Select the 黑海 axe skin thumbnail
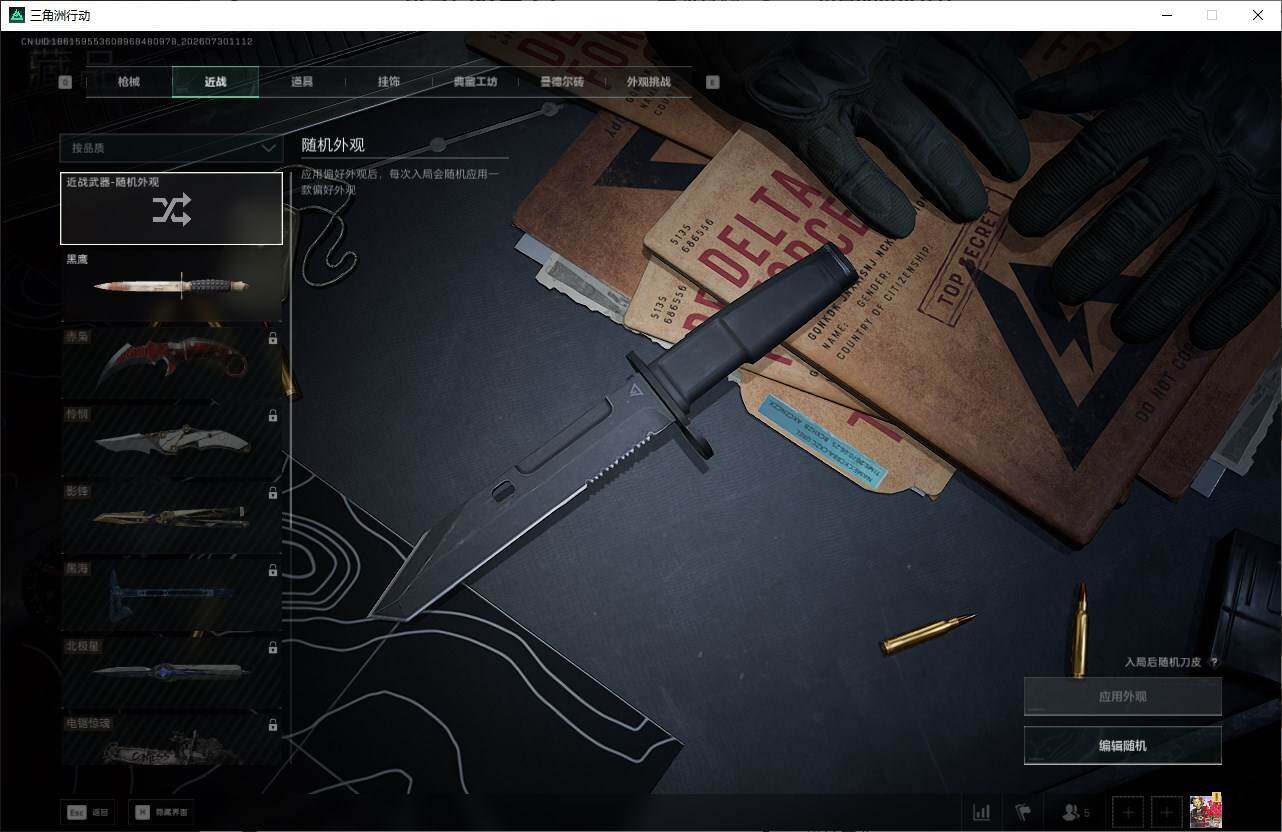 coord(171,594)
